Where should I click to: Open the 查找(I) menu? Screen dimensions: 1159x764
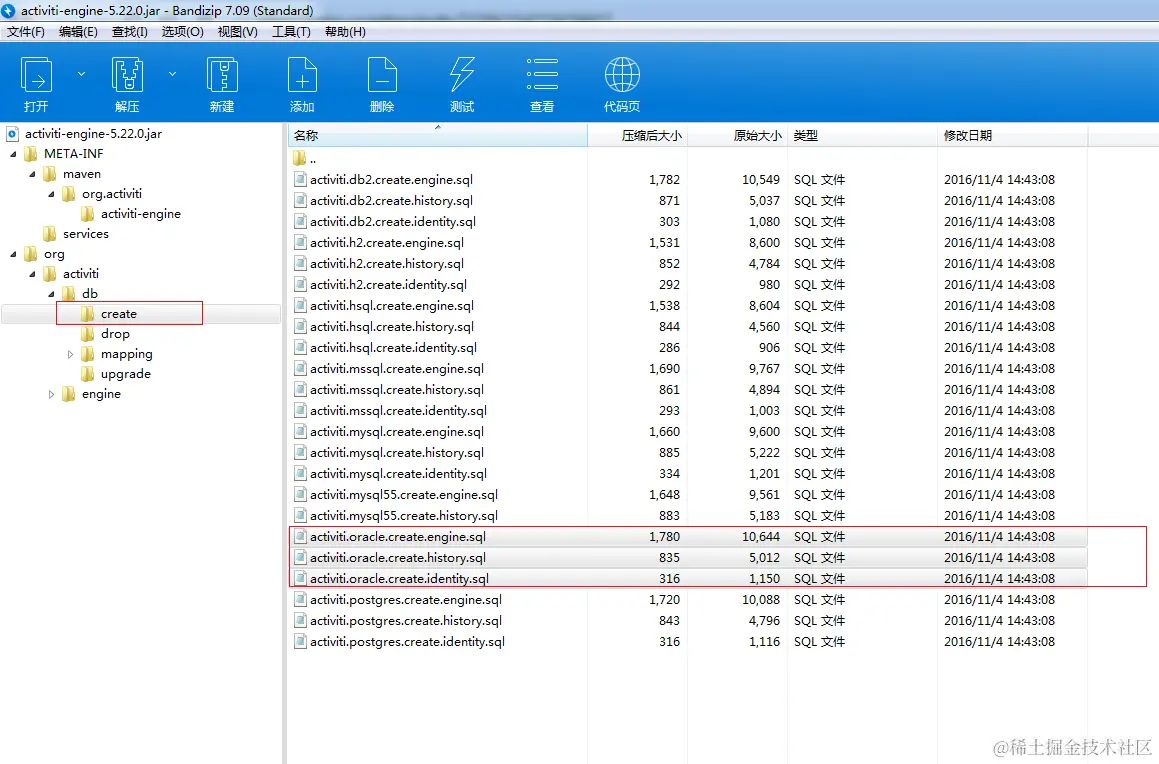click(x=129, y=32)
